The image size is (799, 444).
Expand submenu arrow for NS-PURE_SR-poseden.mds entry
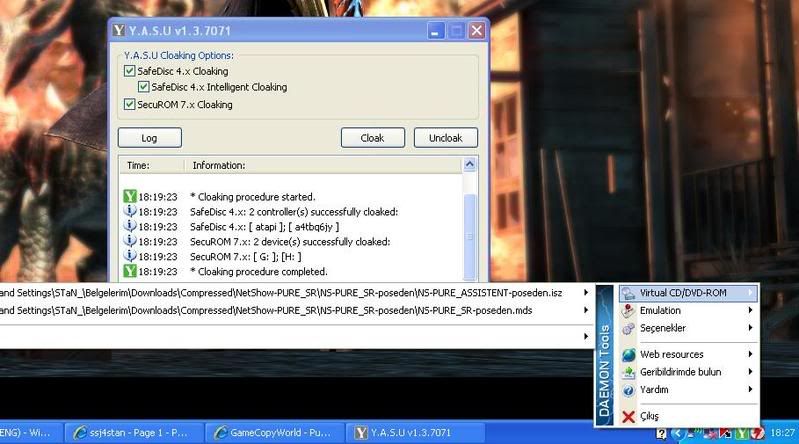[x=585, y=310]
